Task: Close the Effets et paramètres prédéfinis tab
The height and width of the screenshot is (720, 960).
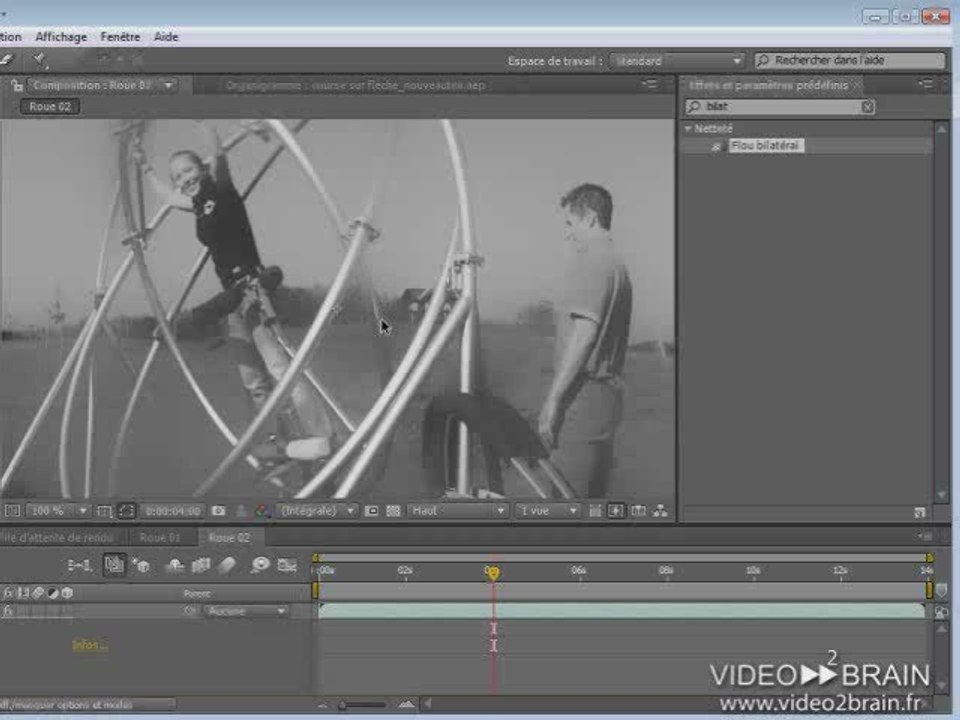Action: point(858,85)
